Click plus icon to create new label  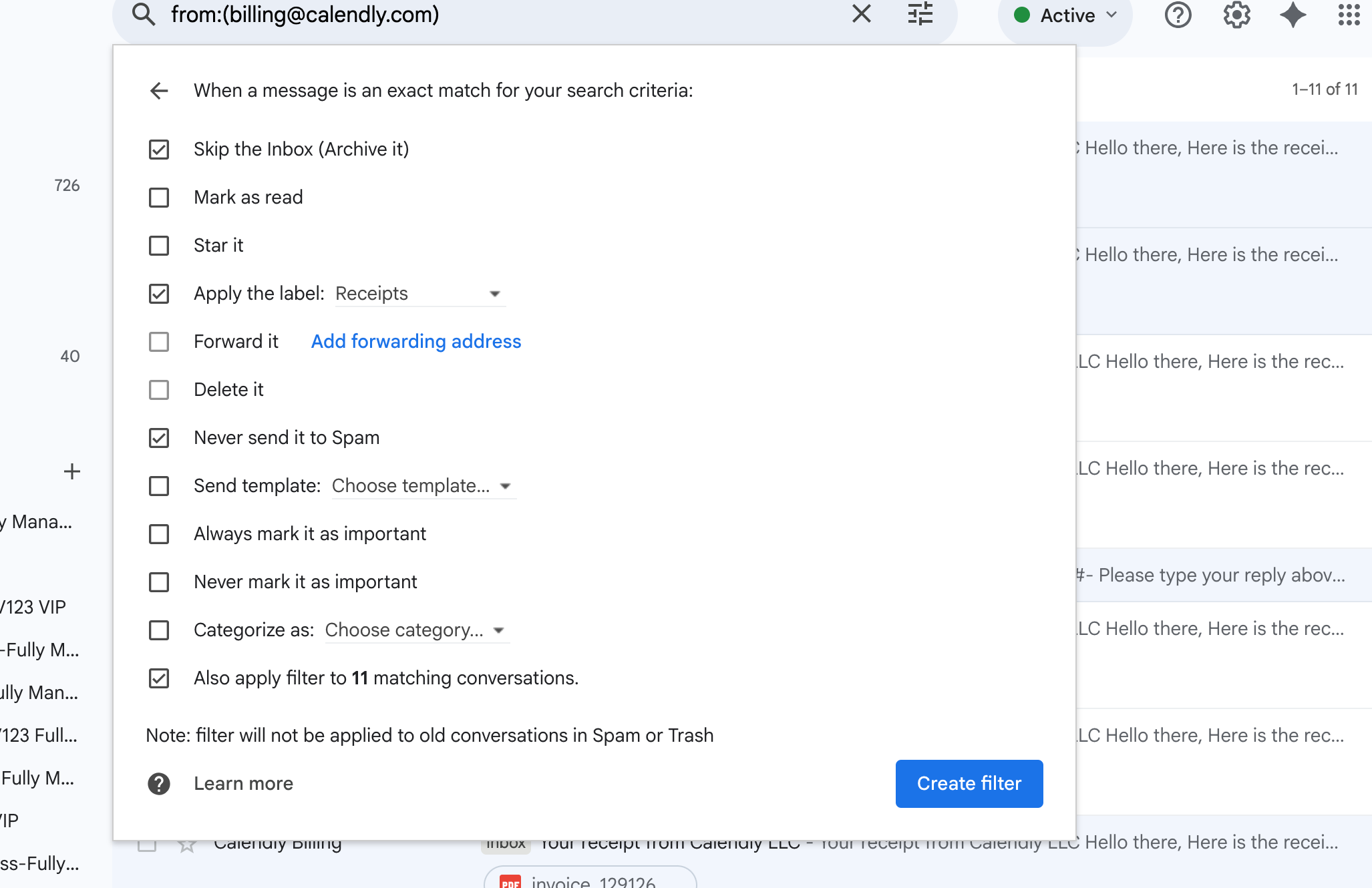point(72,471)
